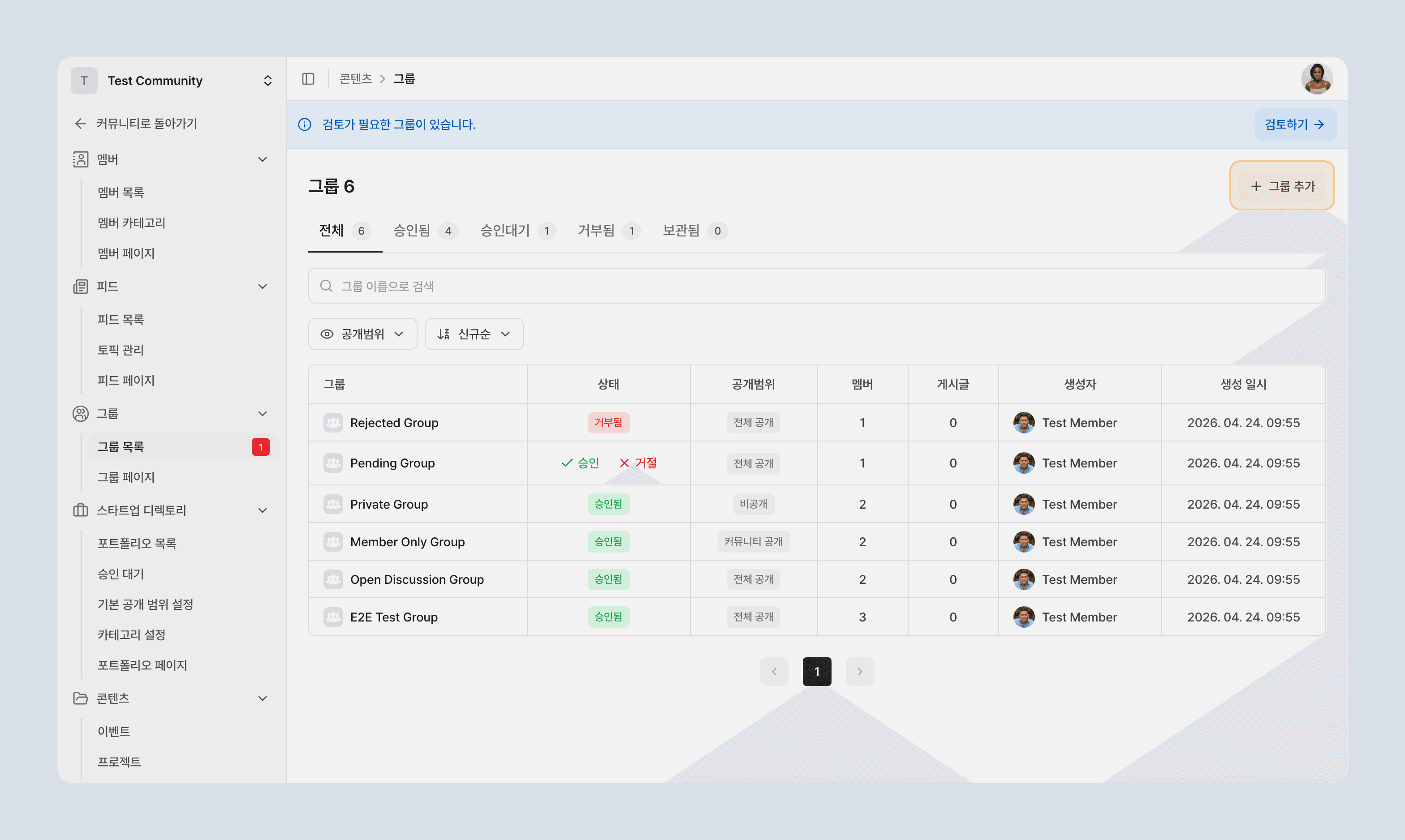Screen dimensions: 1405x840
Task: Click the Test Member avatar in E2E Test Group row
Action: [1024, 617]
